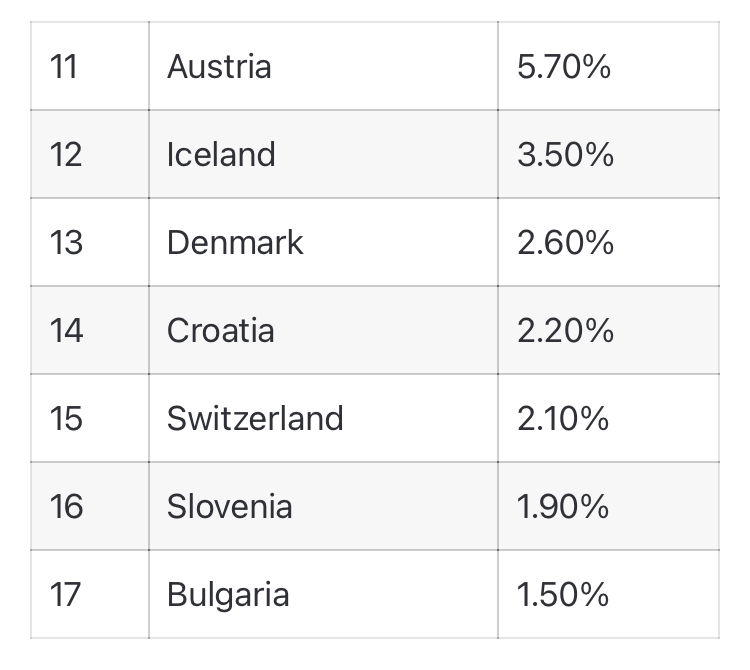Image resolution: width=750 pixels, height=670 pixels.
Task: Select the 1.50% value cell
Action: pos(563,595)
